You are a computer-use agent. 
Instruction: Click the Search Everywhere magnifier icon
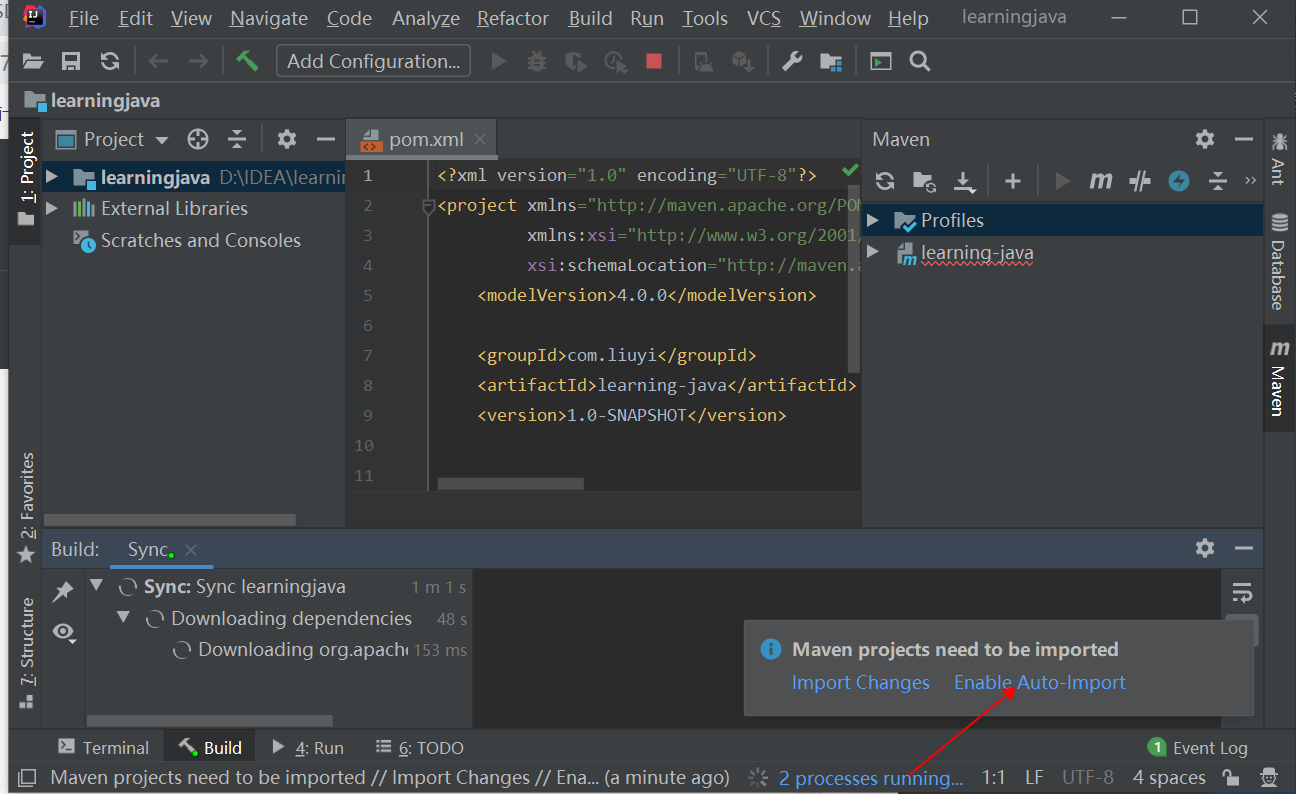pyautogui.click(x=920, y=62)
